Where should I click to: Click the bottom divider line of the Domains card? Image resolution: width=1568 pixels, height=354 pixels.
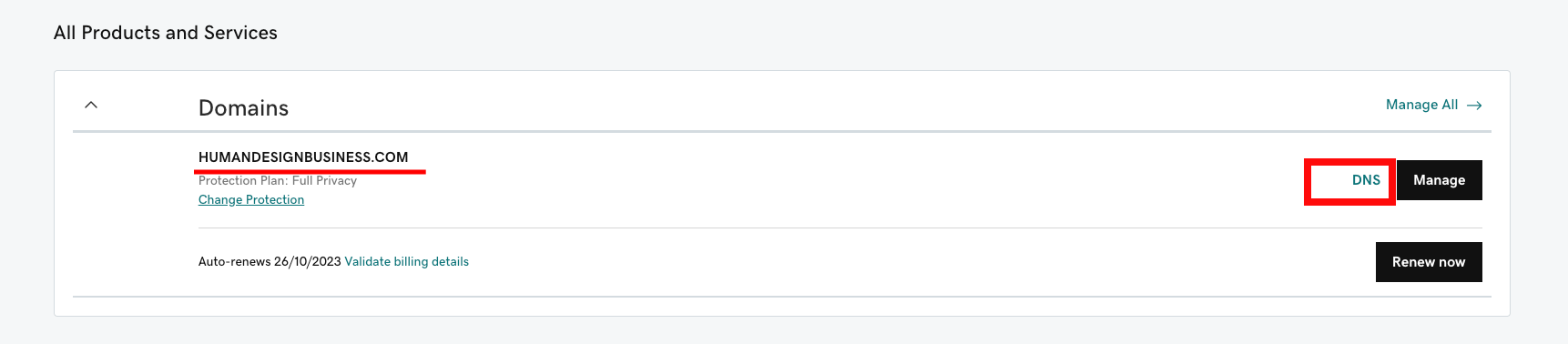pos(782,297)
